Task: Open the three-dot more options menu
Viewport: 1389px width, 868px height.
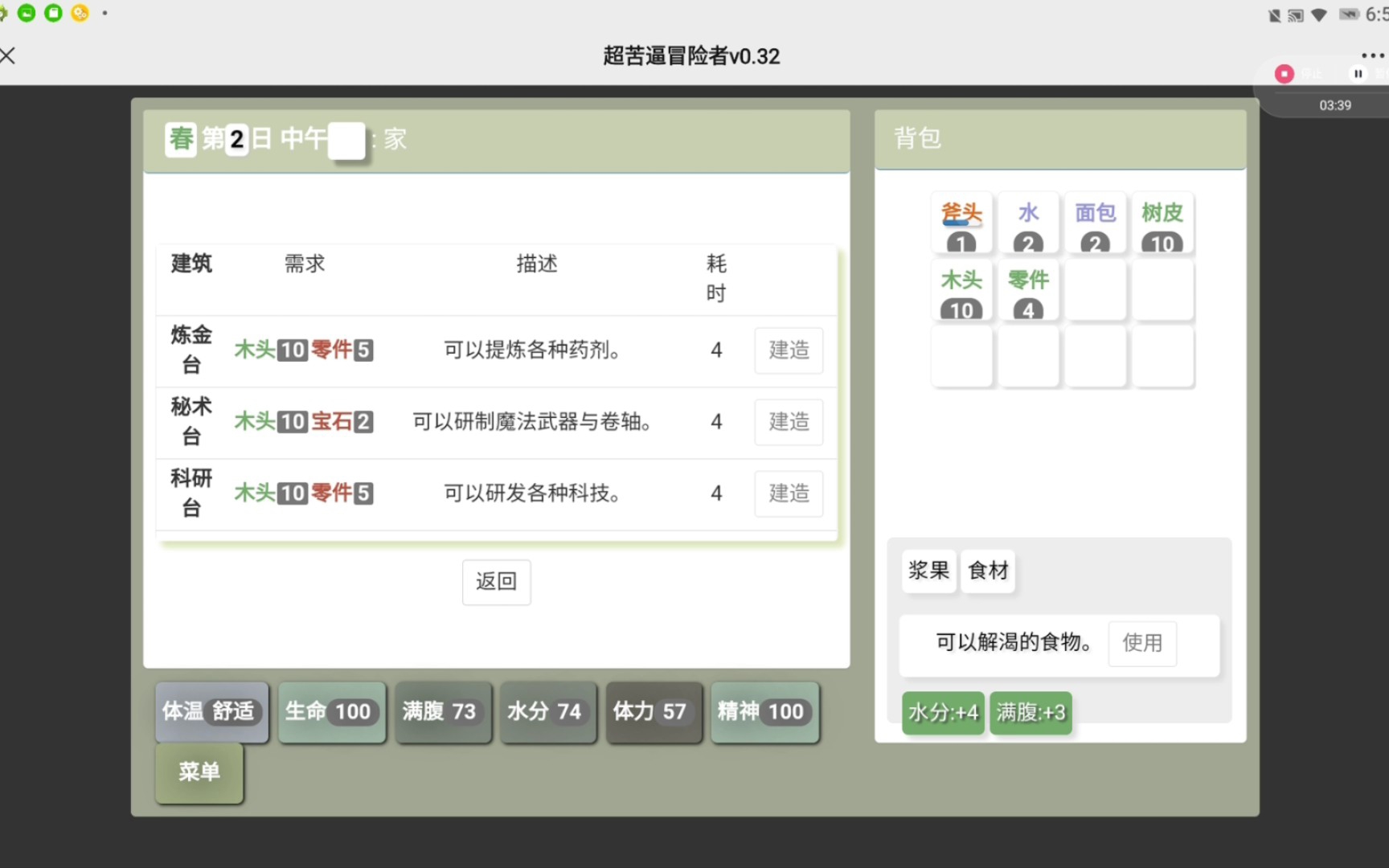Action: (x=1373, y=55)
